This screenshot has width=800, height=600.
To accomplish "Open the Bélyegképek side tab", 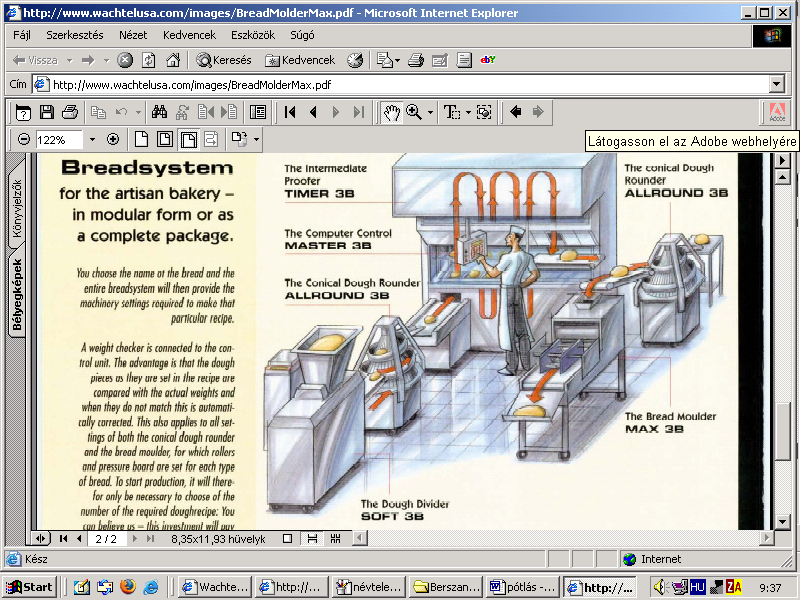I will coord(17,294).
